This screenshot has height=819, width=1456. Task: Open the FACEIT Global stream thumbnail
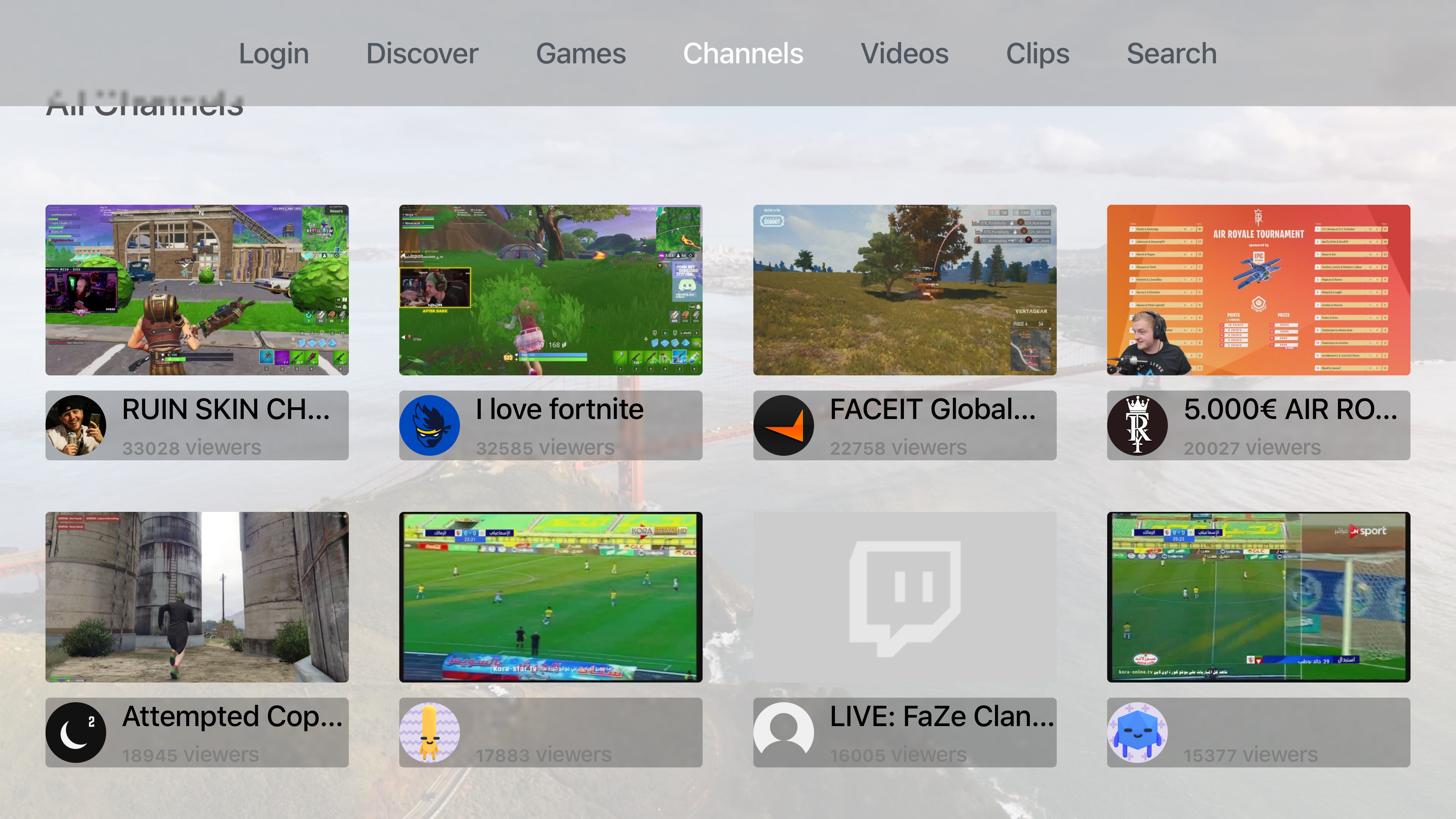[904, 289]
